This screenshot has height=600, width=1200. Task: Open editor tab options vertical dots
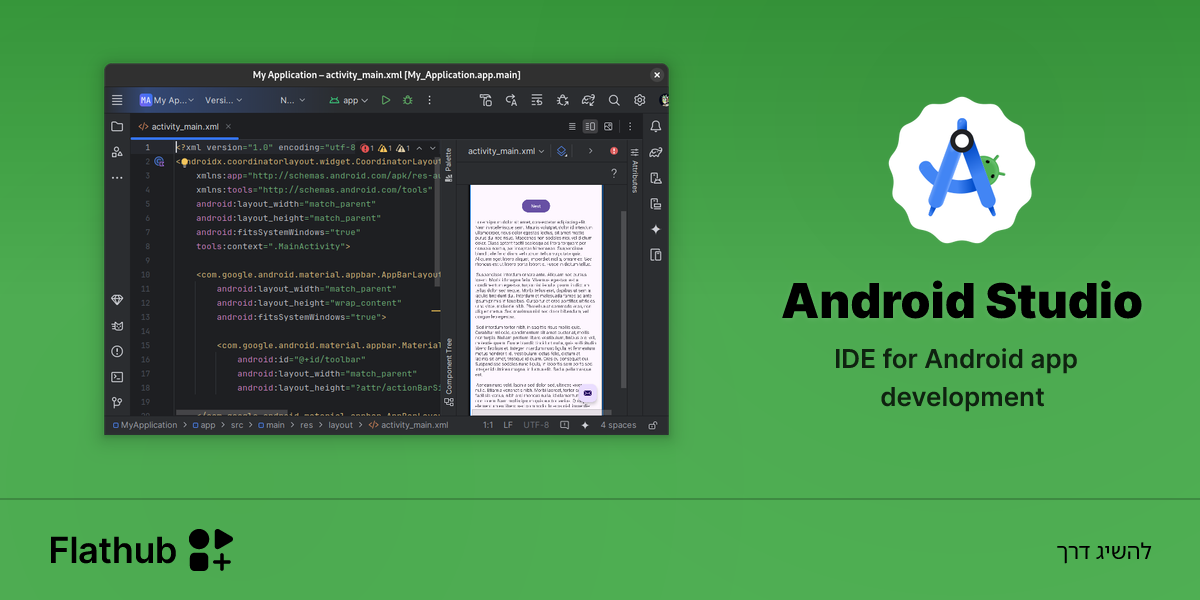pyautogui.click(x=631, y=127)
